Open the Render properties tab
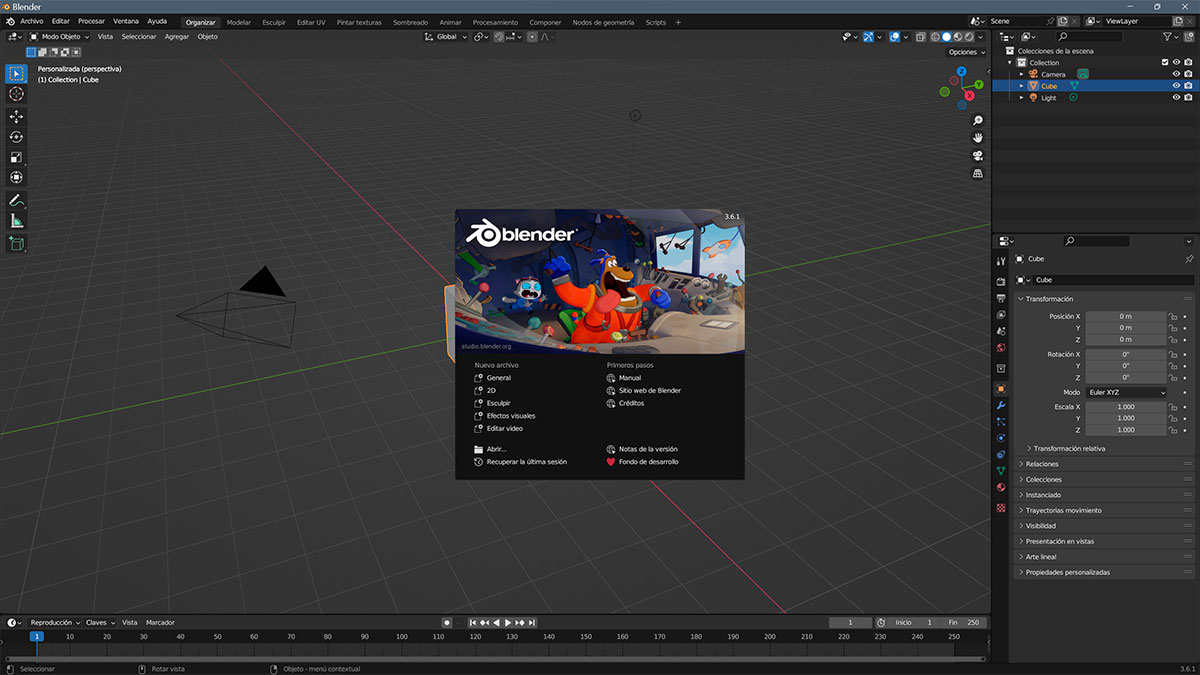Screen dimensions: 1200x675 click(x=1001, y=282)
